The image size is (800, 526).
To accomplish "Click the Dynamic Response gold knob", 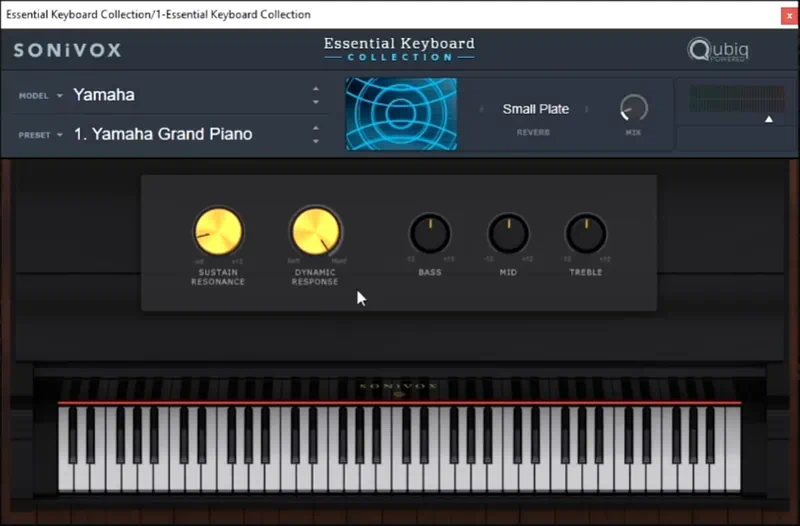I will (316, 231).
